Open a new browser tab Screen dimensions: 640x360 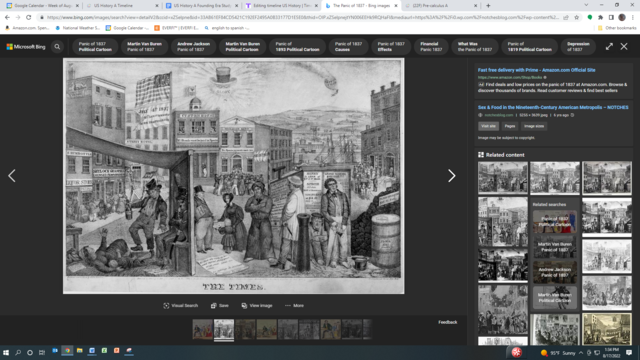point(488,6)
